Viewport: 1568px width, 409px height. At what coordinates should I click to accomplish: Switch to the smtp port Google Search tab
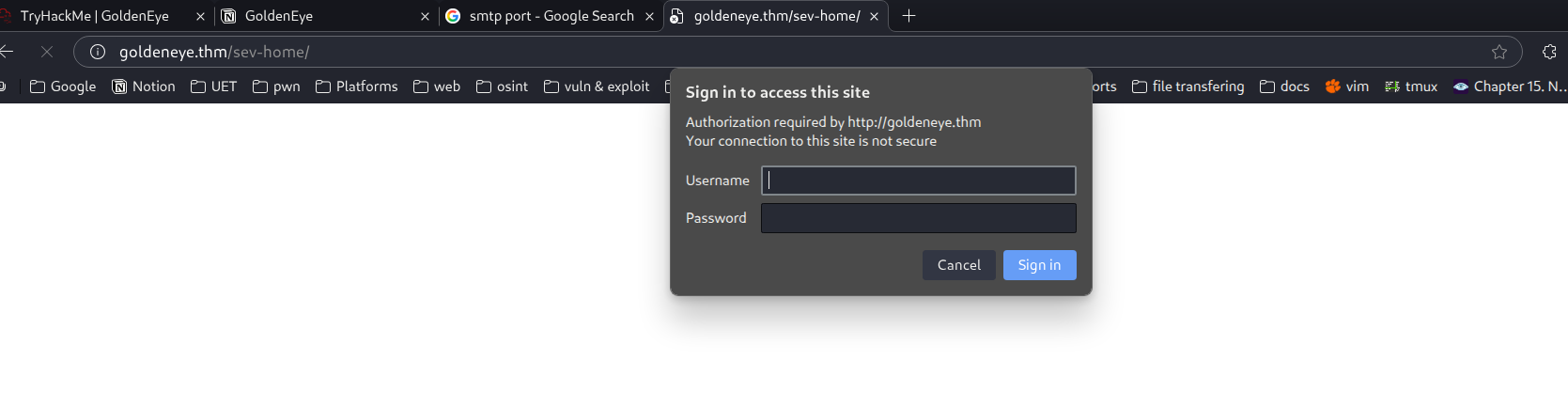click(x=551, y=16)
